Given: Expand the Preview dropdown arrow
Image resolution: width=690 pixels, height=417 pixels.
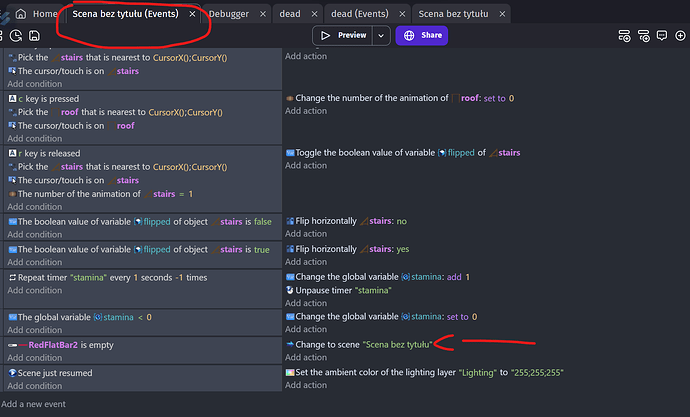Looking at the screenshot, I should point(381,35).
